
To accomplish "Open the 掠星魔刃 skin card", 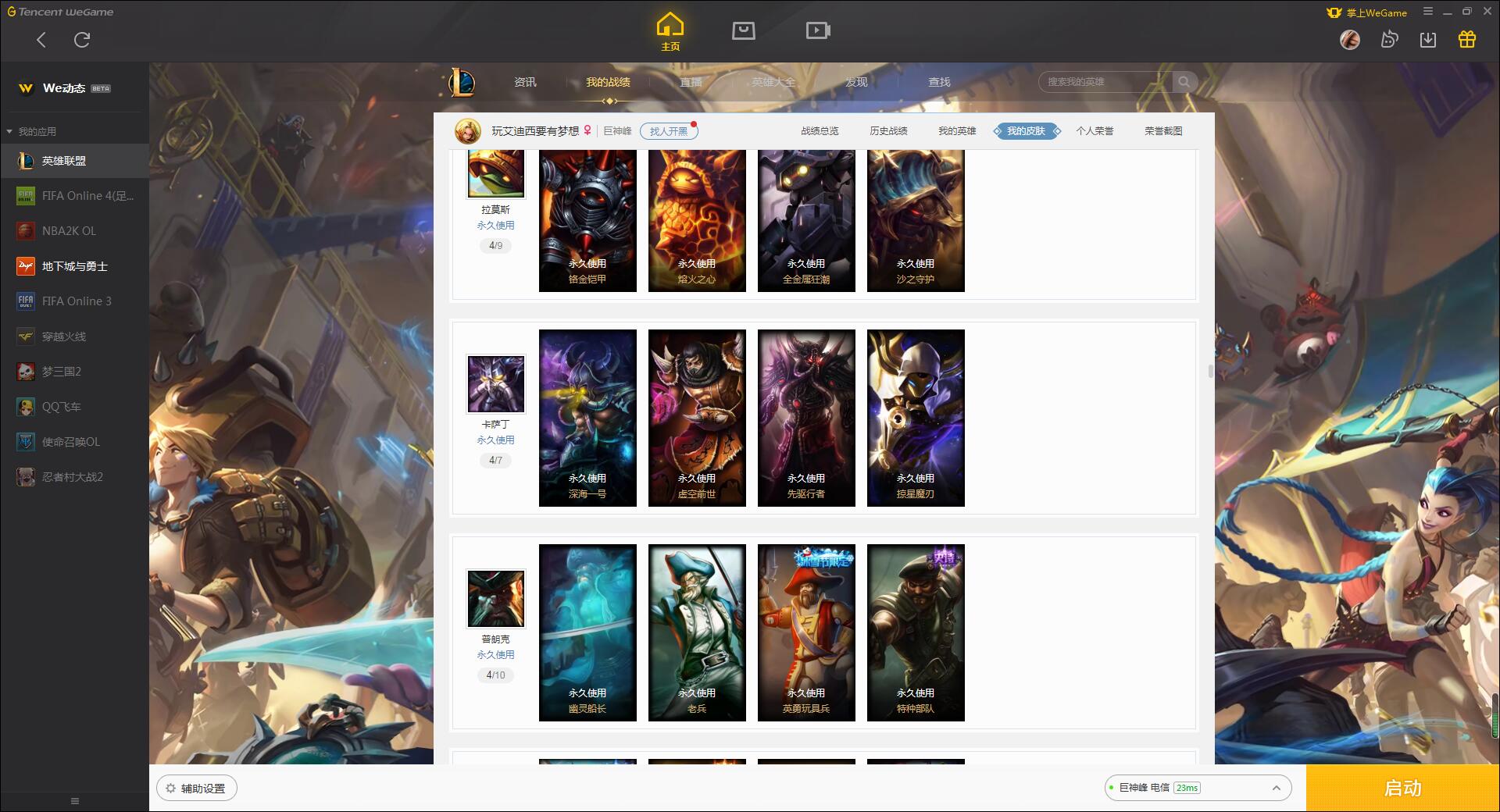I will click(916, 418).
